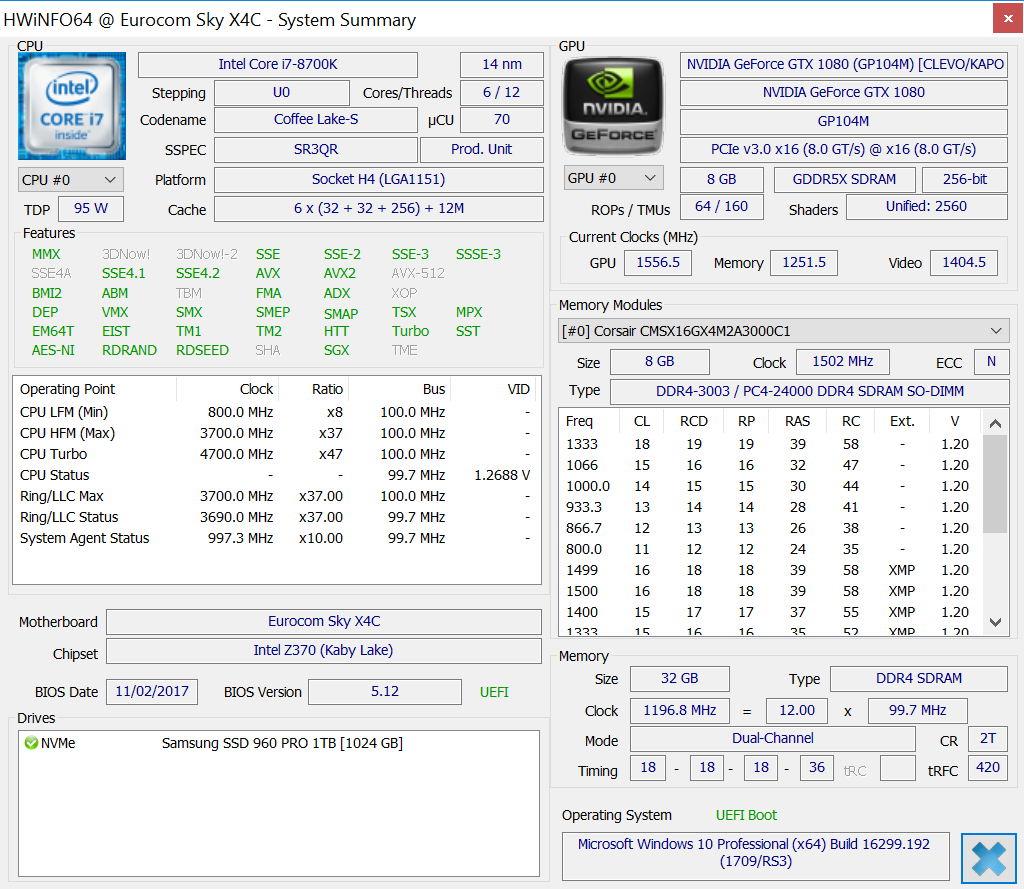The width and height of the screenshot is (1024, 889).
Task: Click the memory timings scrollbar thumb
Action: [995, 484]
